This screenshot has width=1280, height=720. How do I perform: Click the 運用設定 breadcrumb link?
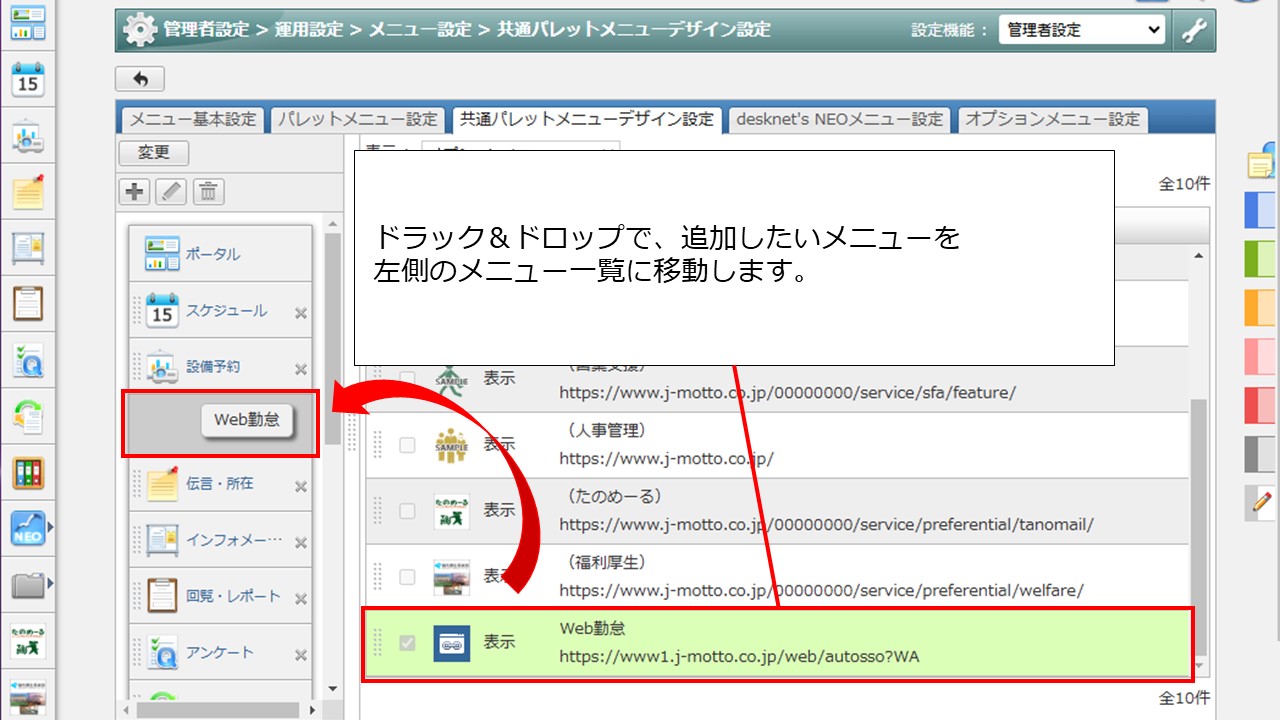(310, 30)
